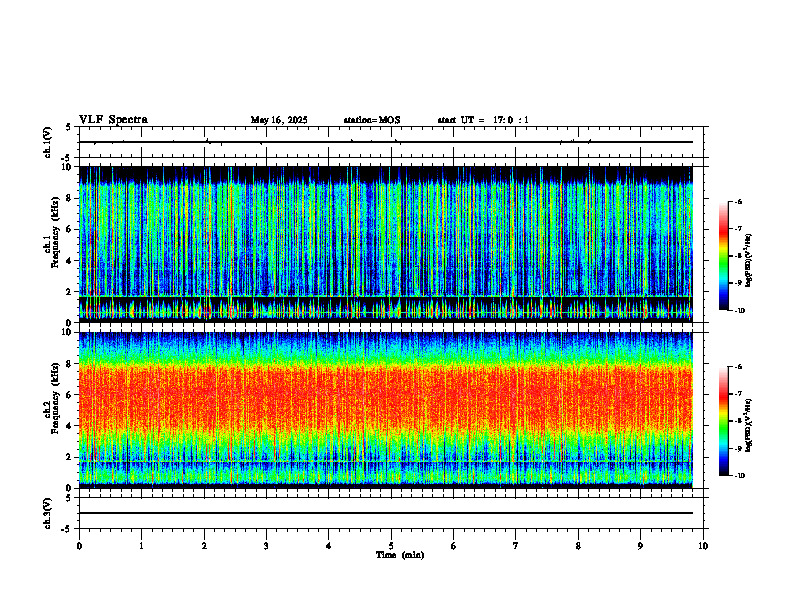792x612 pixels.
Task: Click the ch.2 spectrogram color bar
Action: click(724, 421)
